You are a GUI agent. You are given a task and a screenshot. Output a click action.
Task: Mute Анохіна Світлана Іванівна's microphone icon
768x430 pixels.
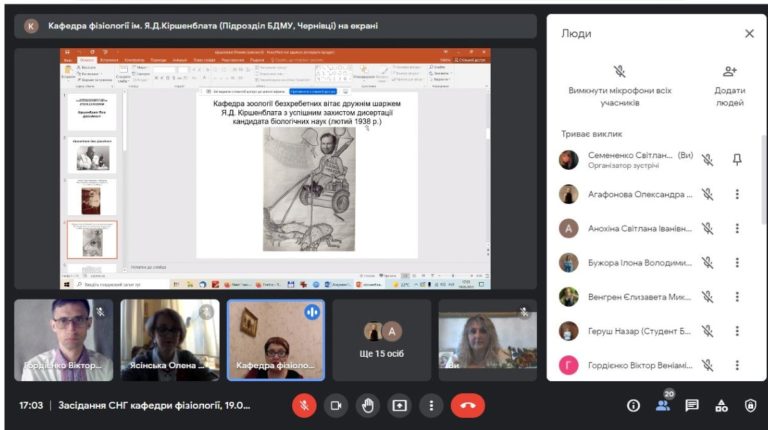707,228
